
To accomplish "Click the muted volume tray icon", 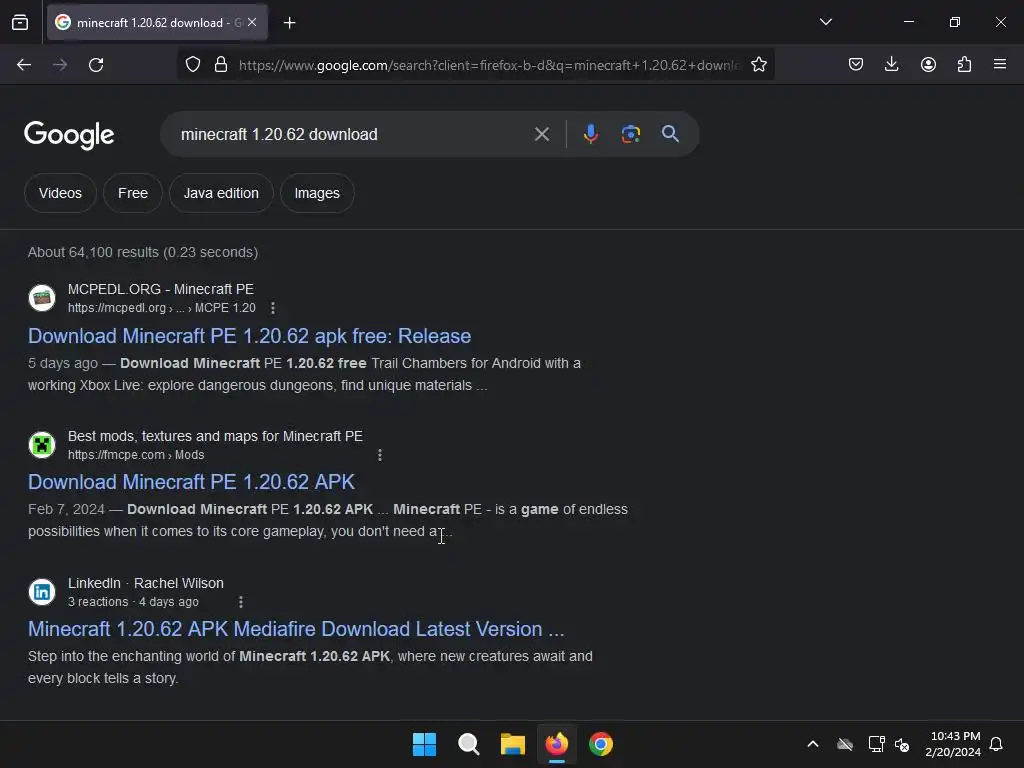I will point(902,744).
